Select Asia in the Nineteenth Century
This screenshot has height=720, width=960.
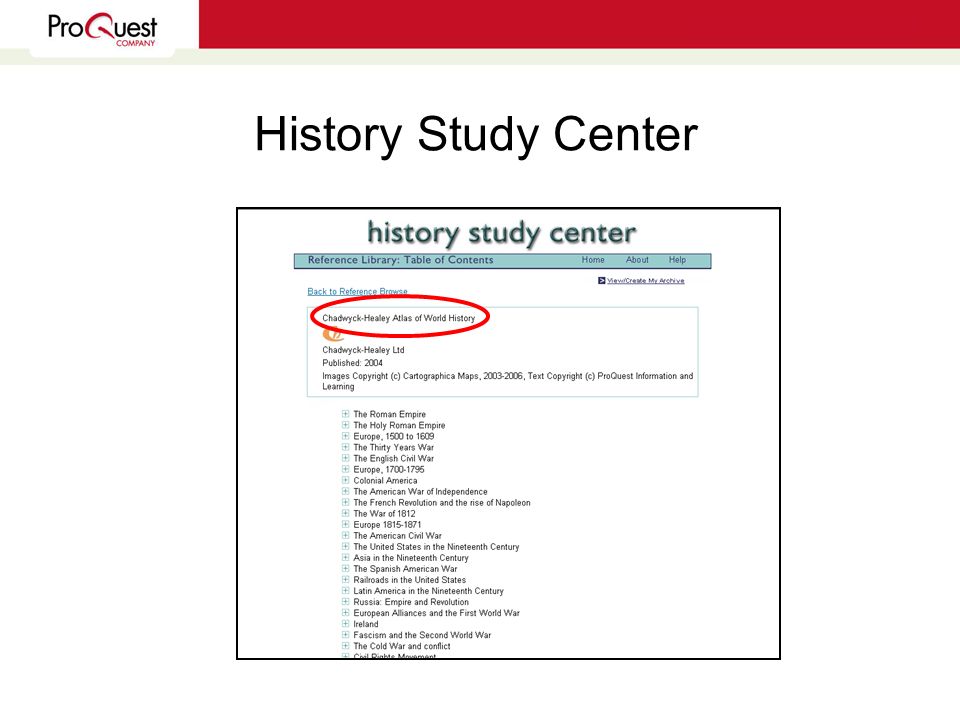click(x=411, y=558)
